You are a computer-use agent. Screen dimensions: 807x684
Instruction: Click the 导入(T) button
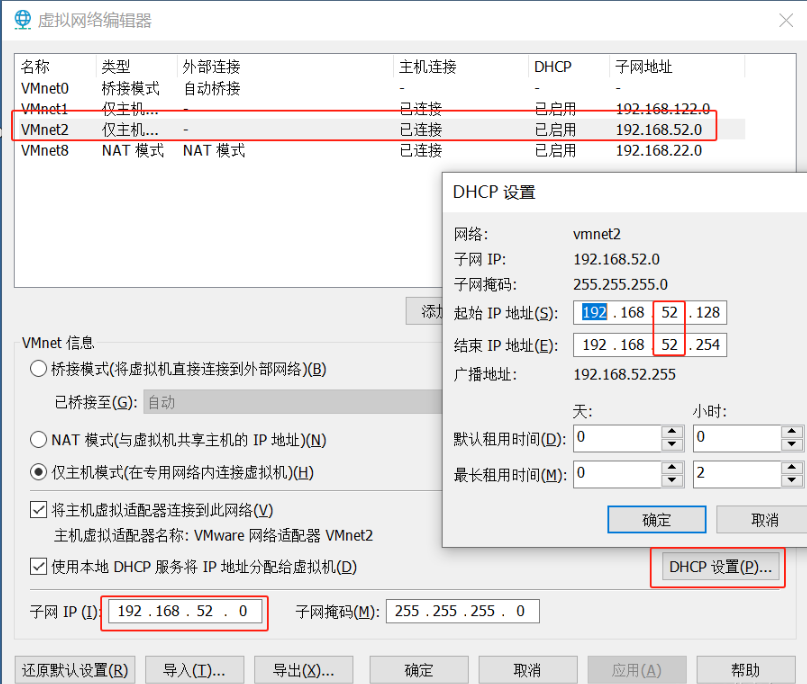tap(195, 670)
